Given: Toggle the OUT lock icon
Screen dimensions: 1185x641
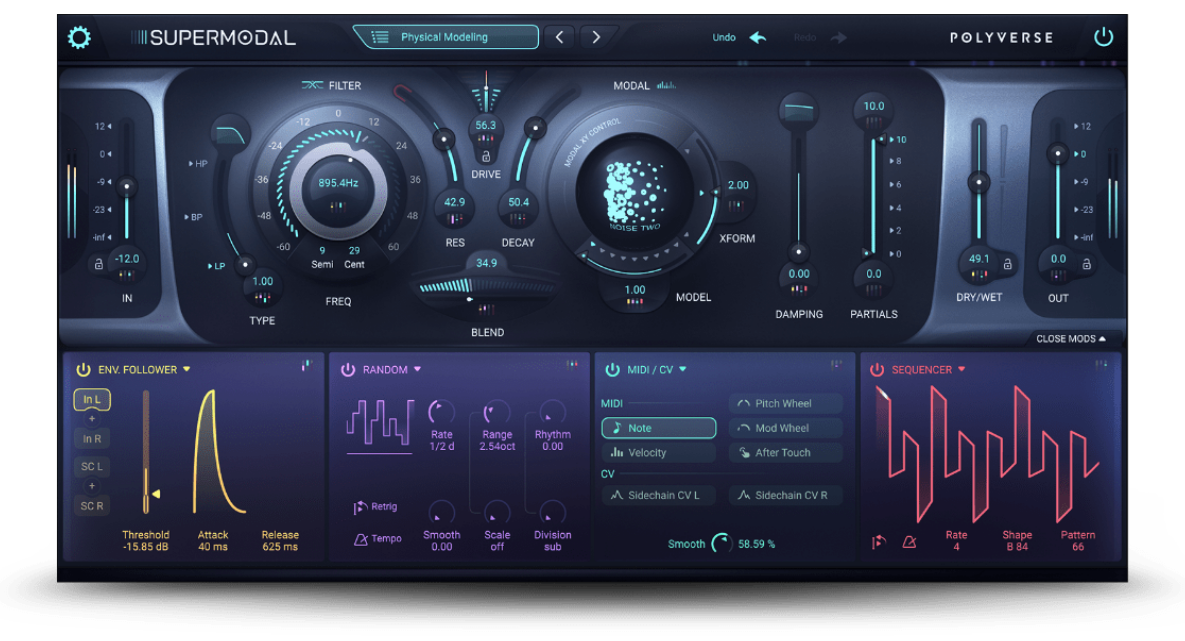Looking at the screenshot, I should 1086,264.
